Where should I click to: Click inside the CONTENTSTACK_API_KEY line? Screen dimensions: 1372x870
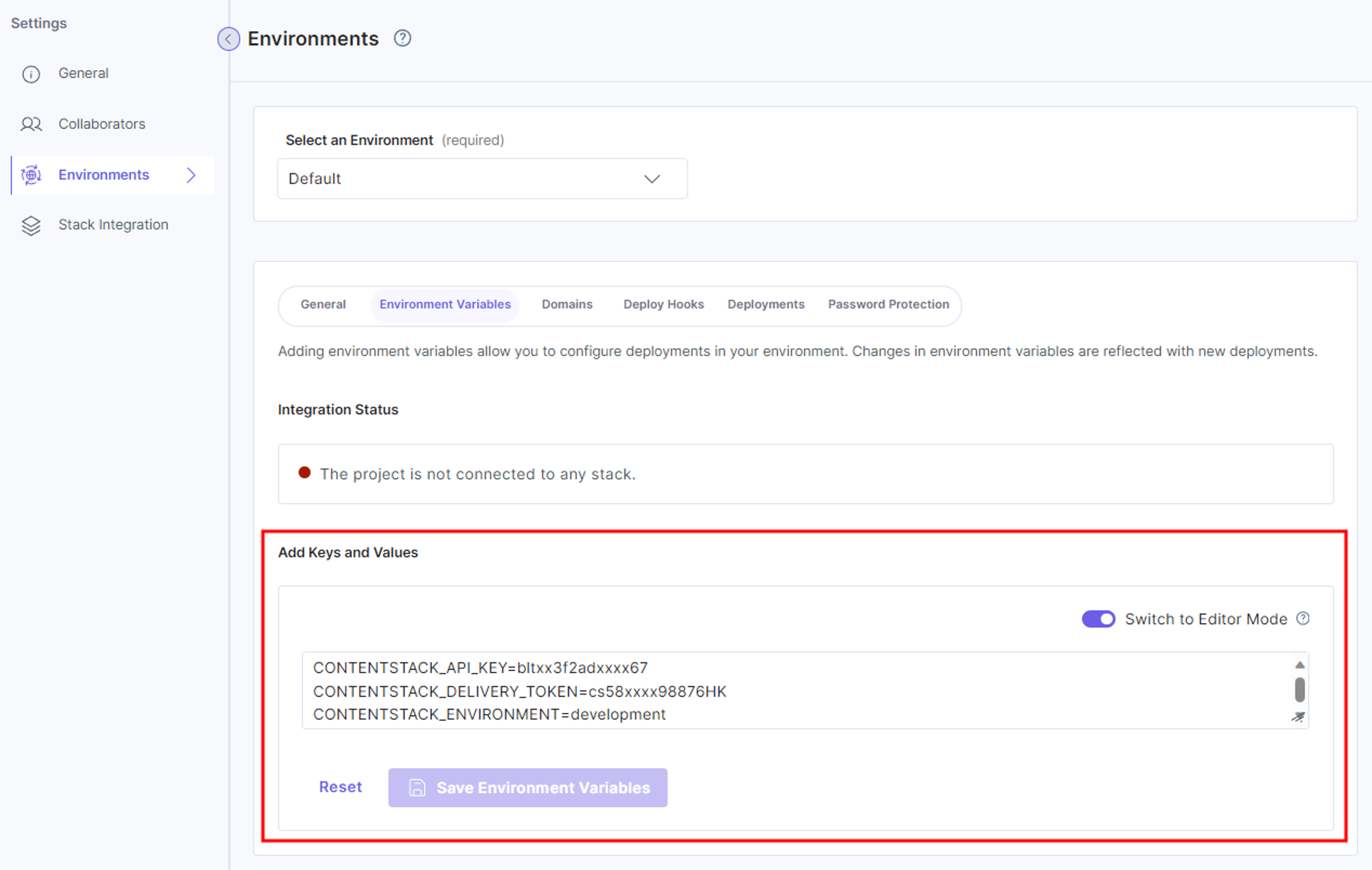(480, 668)
